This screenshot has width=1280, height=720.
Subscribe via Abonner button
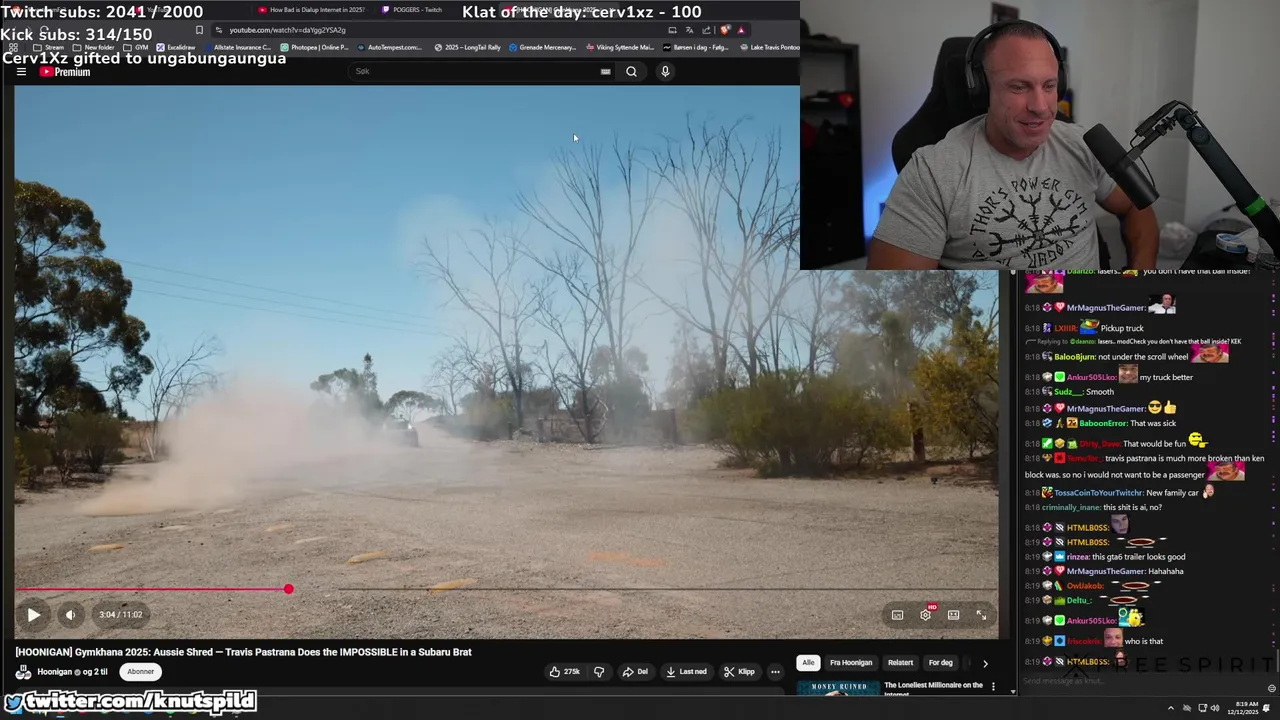click(141, 672)
